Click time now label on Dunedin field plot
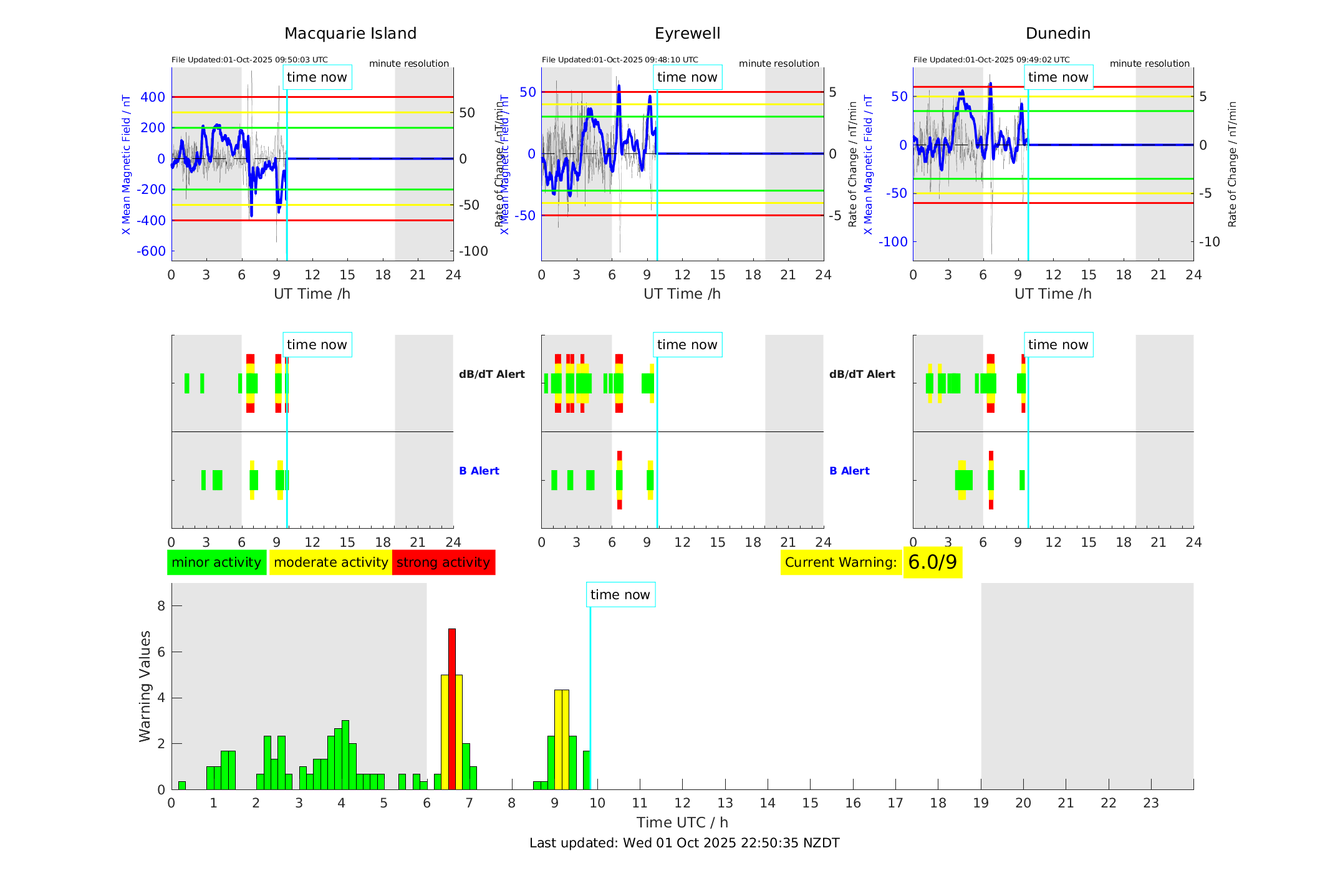1320x896 pixels. (x=1057, y=77)
